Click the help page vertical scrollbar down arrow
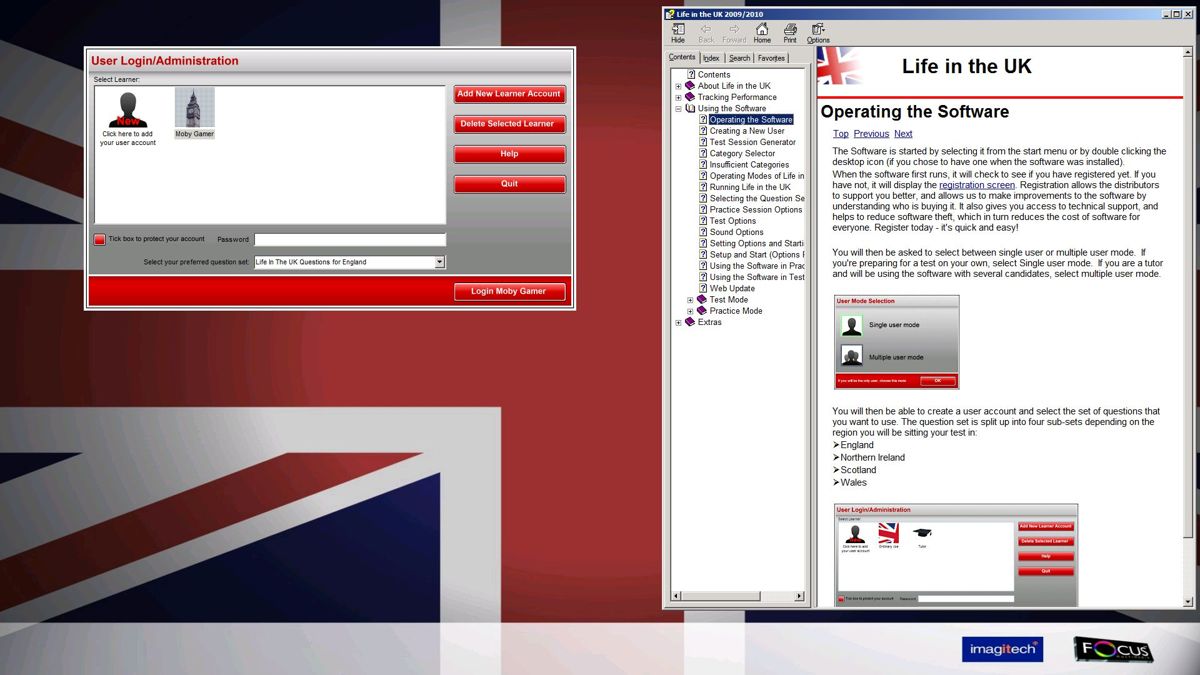 click(x=1190, y=601)
